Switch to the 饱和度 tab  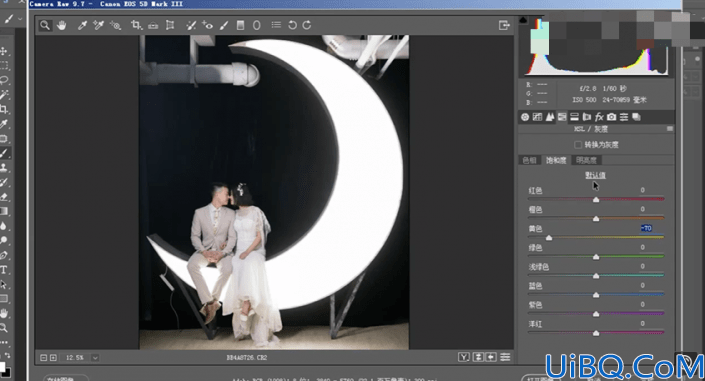point(556,160)
